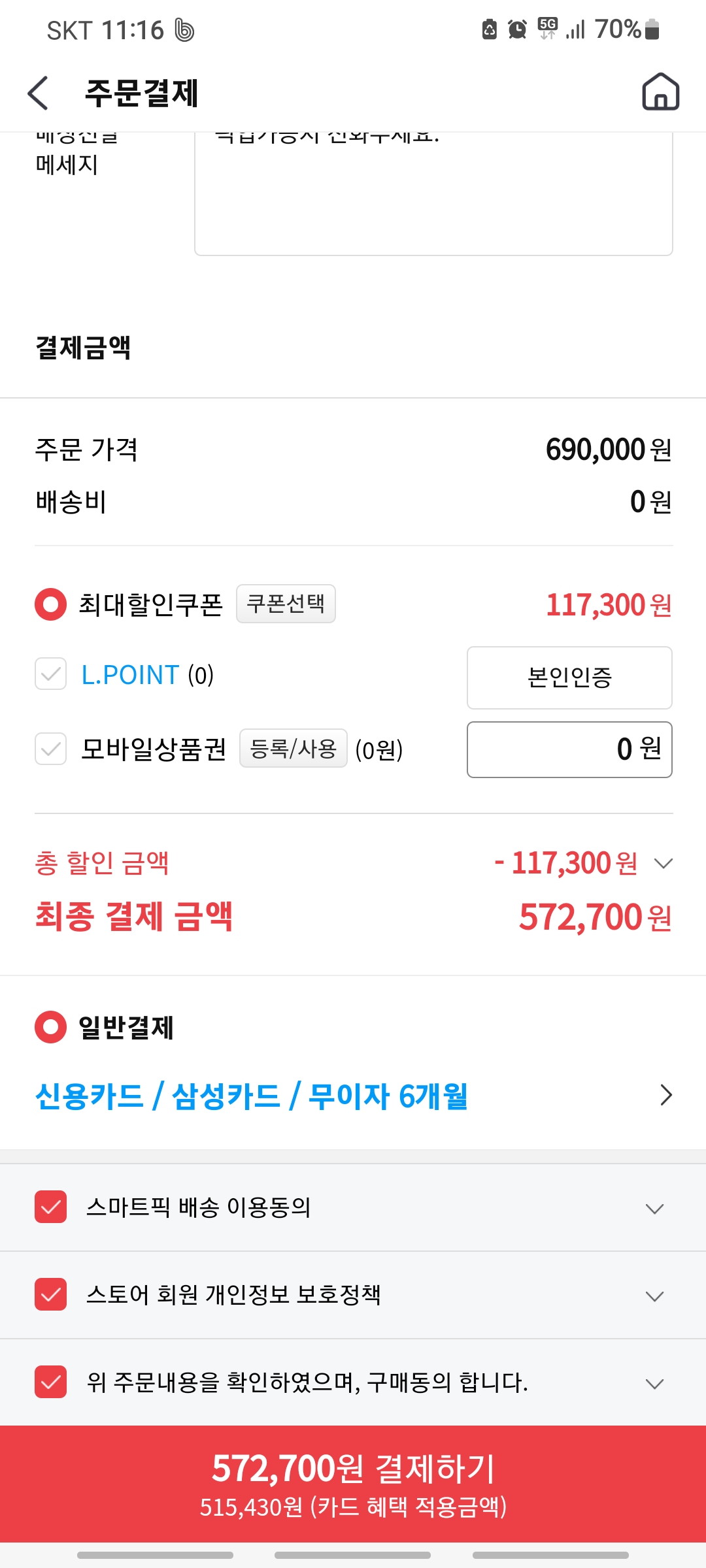Expand 스마트픽 배송 이용동의 details
The height and width of the screenshot is (1568, 706).
click(654, 1209)
